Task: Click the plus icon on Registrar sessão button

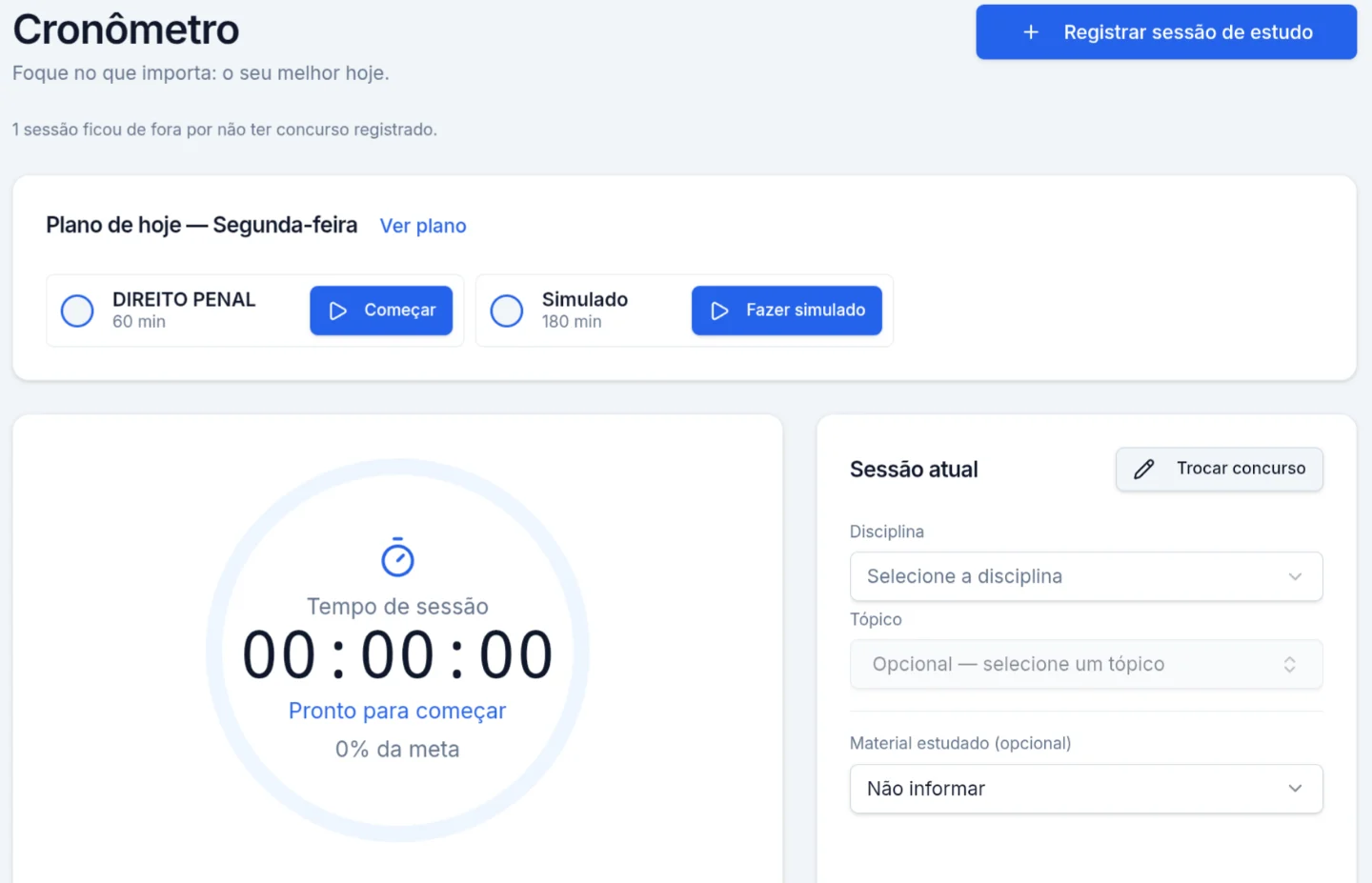Action: tap(1030, 32)
